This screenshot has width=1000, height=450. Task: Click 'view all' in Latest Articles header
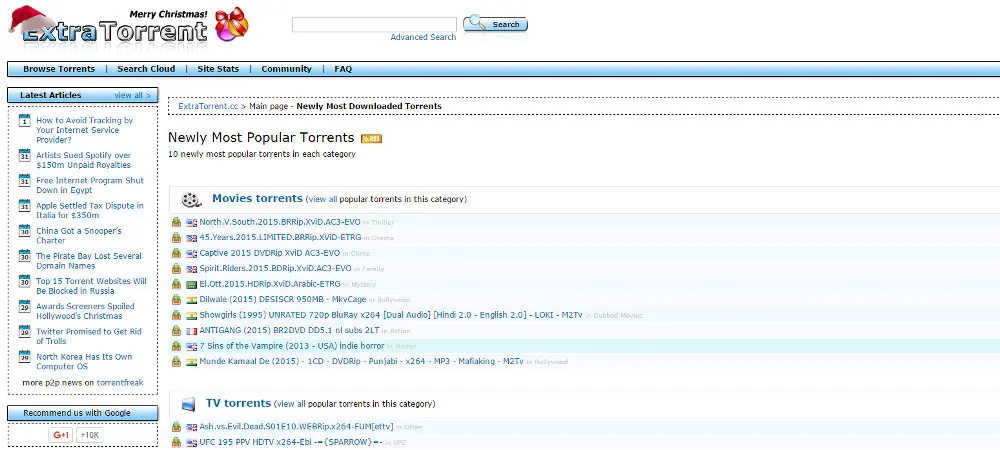click(133, 96)
